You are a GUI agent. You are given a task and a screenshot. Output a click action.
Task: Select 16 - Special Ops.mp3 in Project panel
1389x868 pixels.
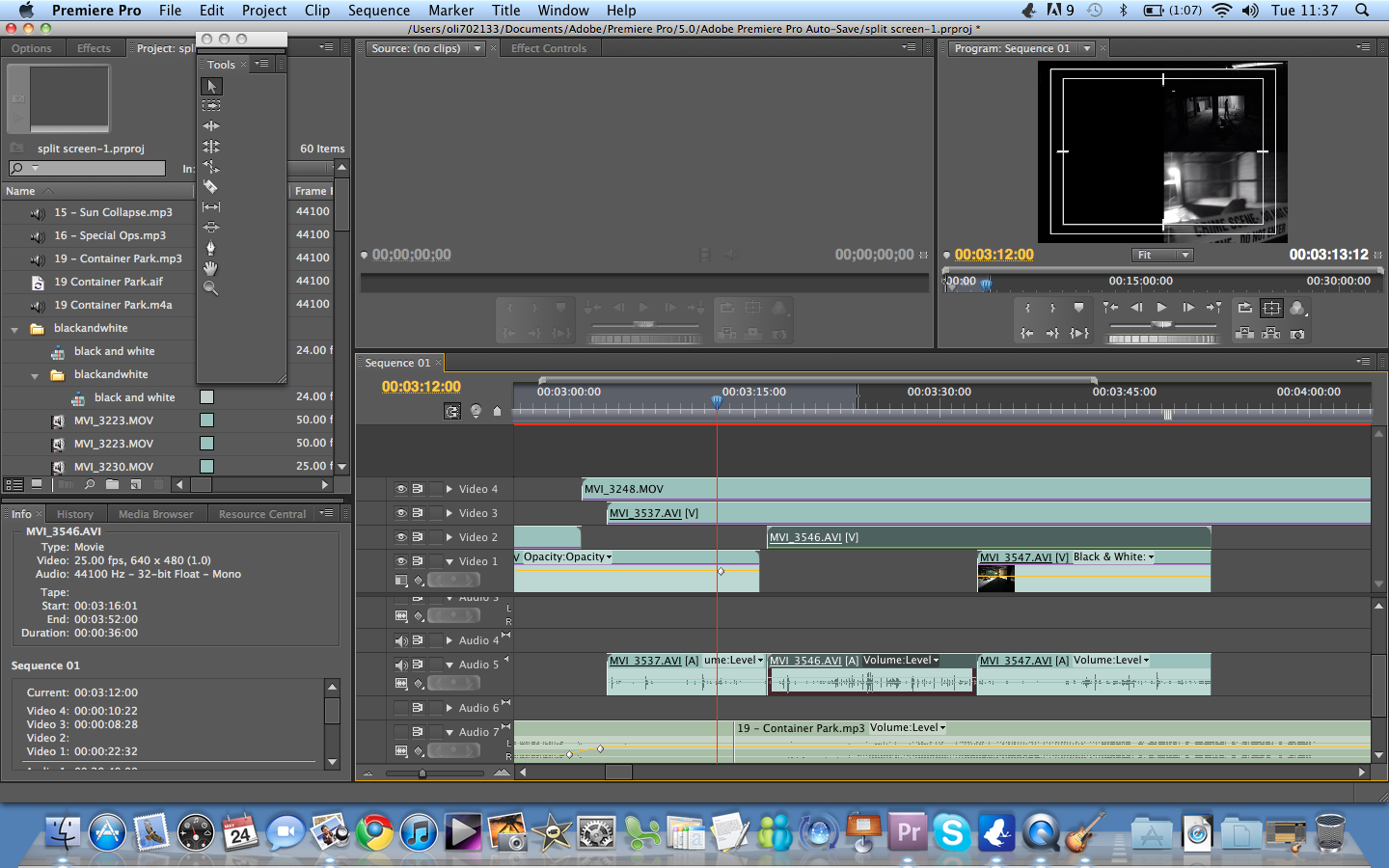tap(110, 235)
